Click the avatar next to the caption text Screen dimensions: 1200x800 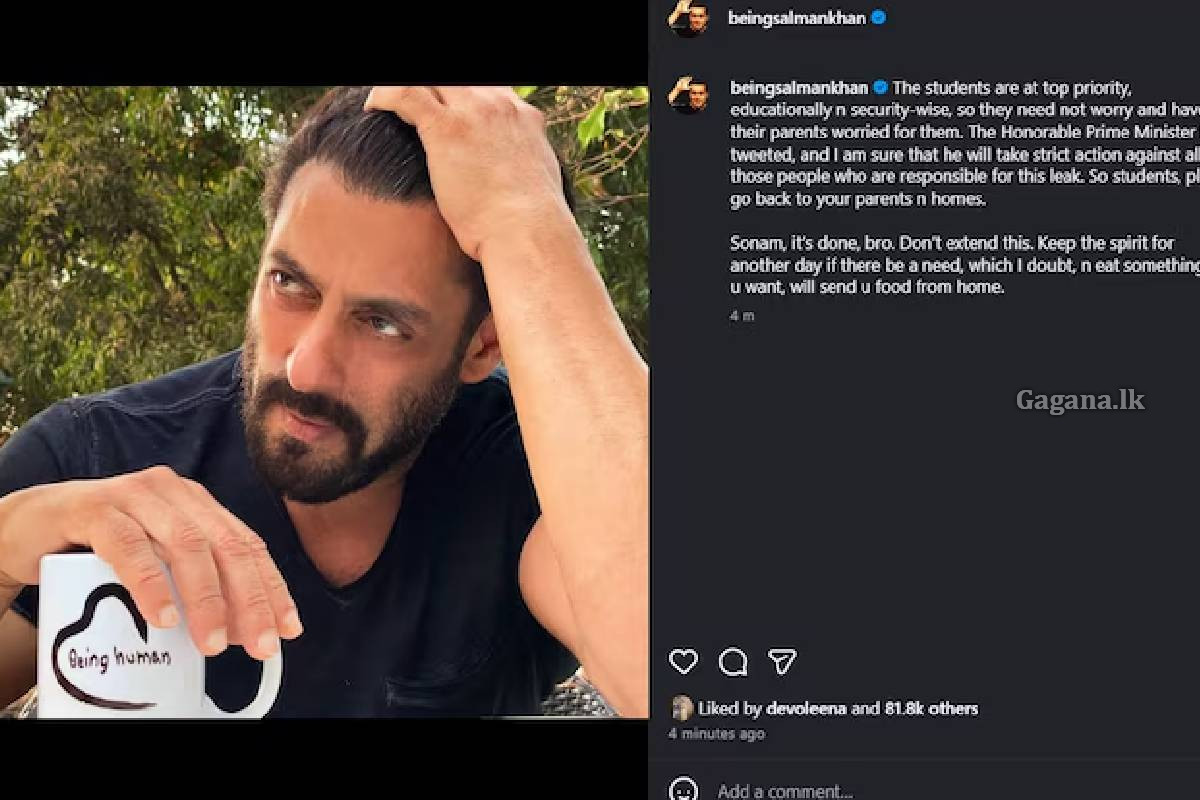pyautogui.click(x=689, y=95)
